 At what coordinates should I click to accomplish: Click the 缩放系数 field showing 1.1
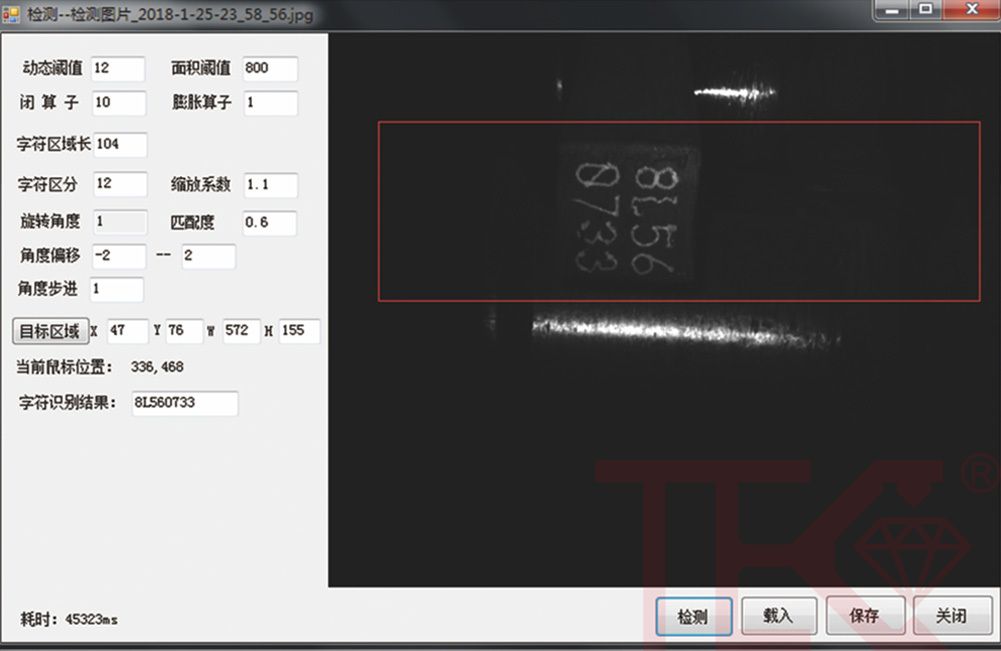pyautogui.click(x=270, y=185)
